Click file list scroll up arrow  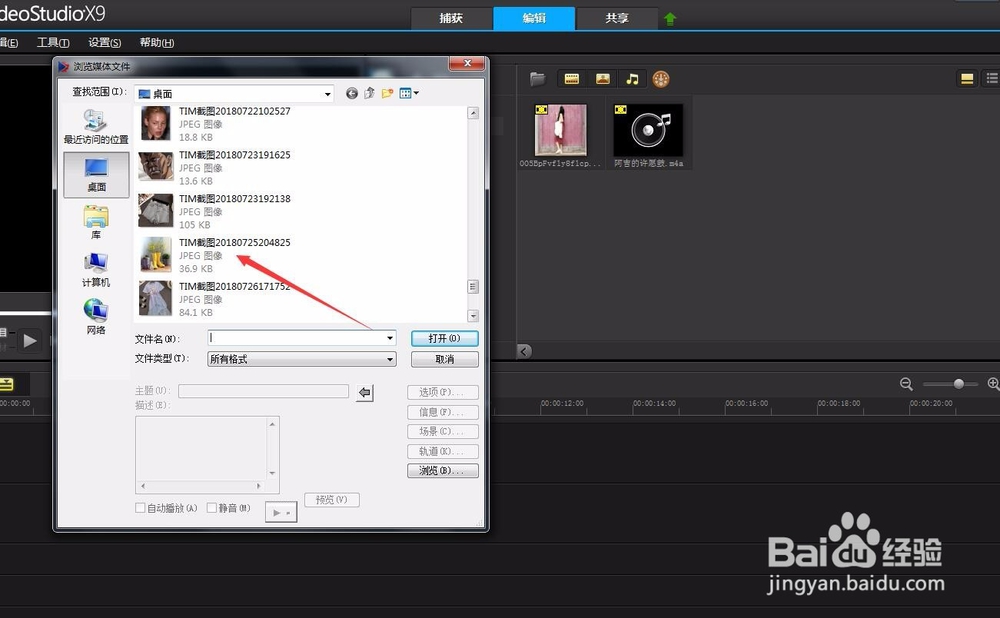pyautogui.click(x=473, y=113)
